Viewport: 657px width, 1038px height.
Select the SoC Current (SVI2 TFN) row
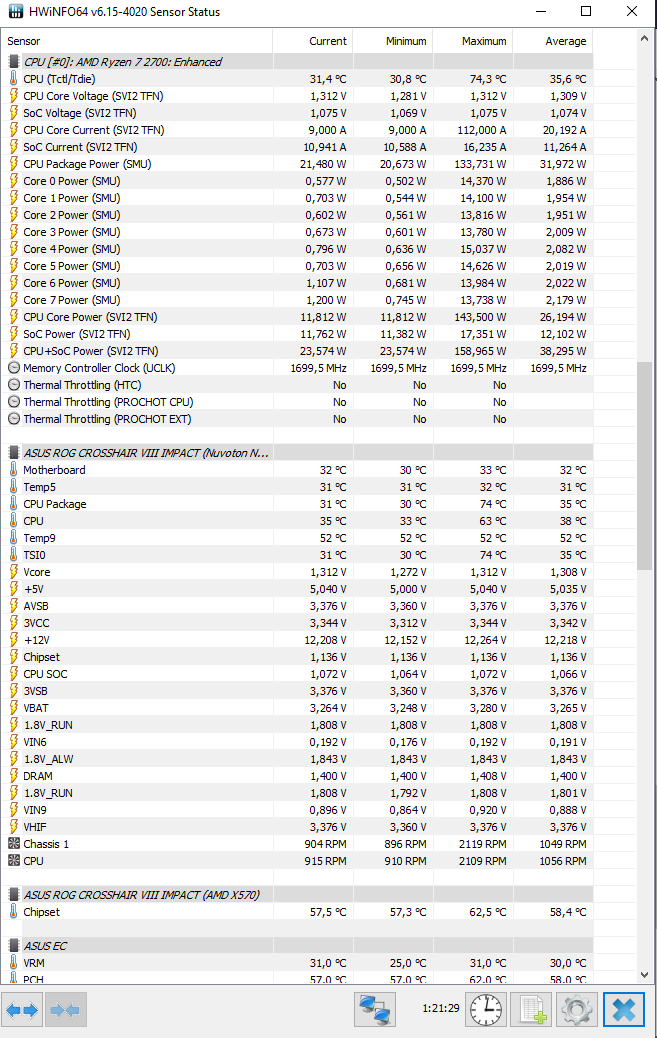coord(297,147)
